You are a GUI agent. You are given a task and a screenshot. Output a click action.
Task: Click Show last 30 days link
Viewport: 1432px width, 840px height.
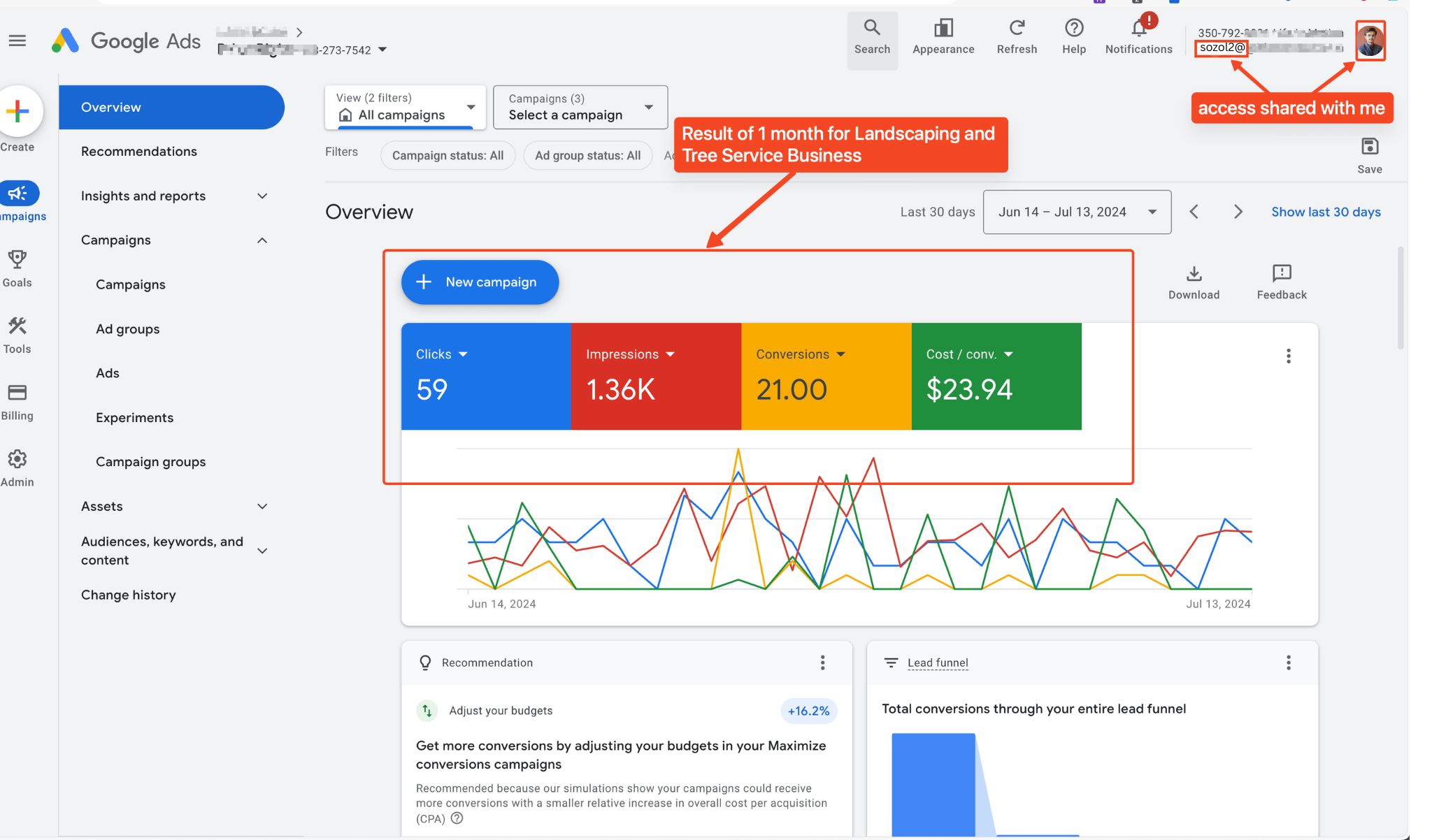pos(1326,212)
